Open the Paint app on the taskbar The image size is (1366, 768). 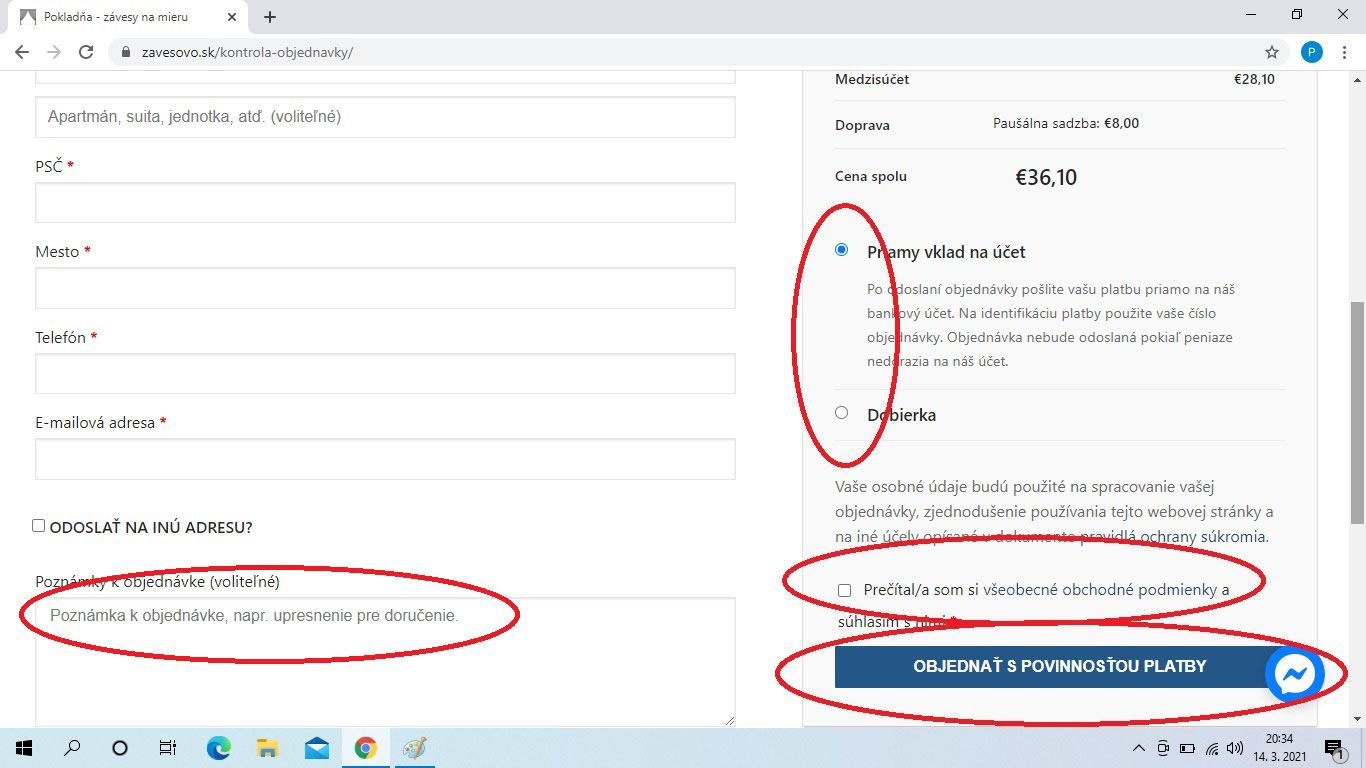414,748
